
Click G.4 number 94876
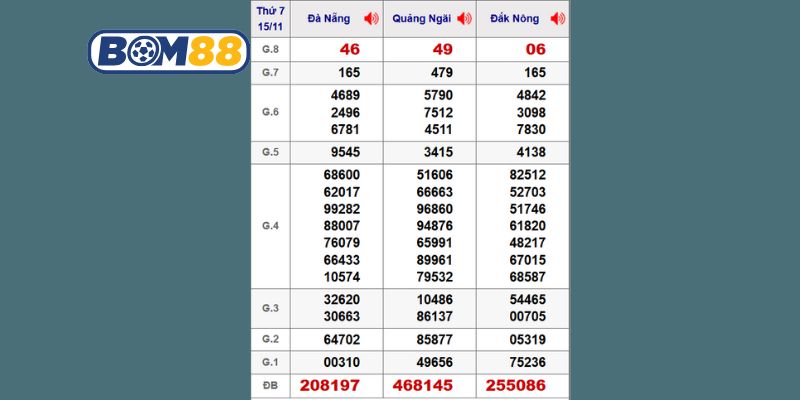(435, 226)
